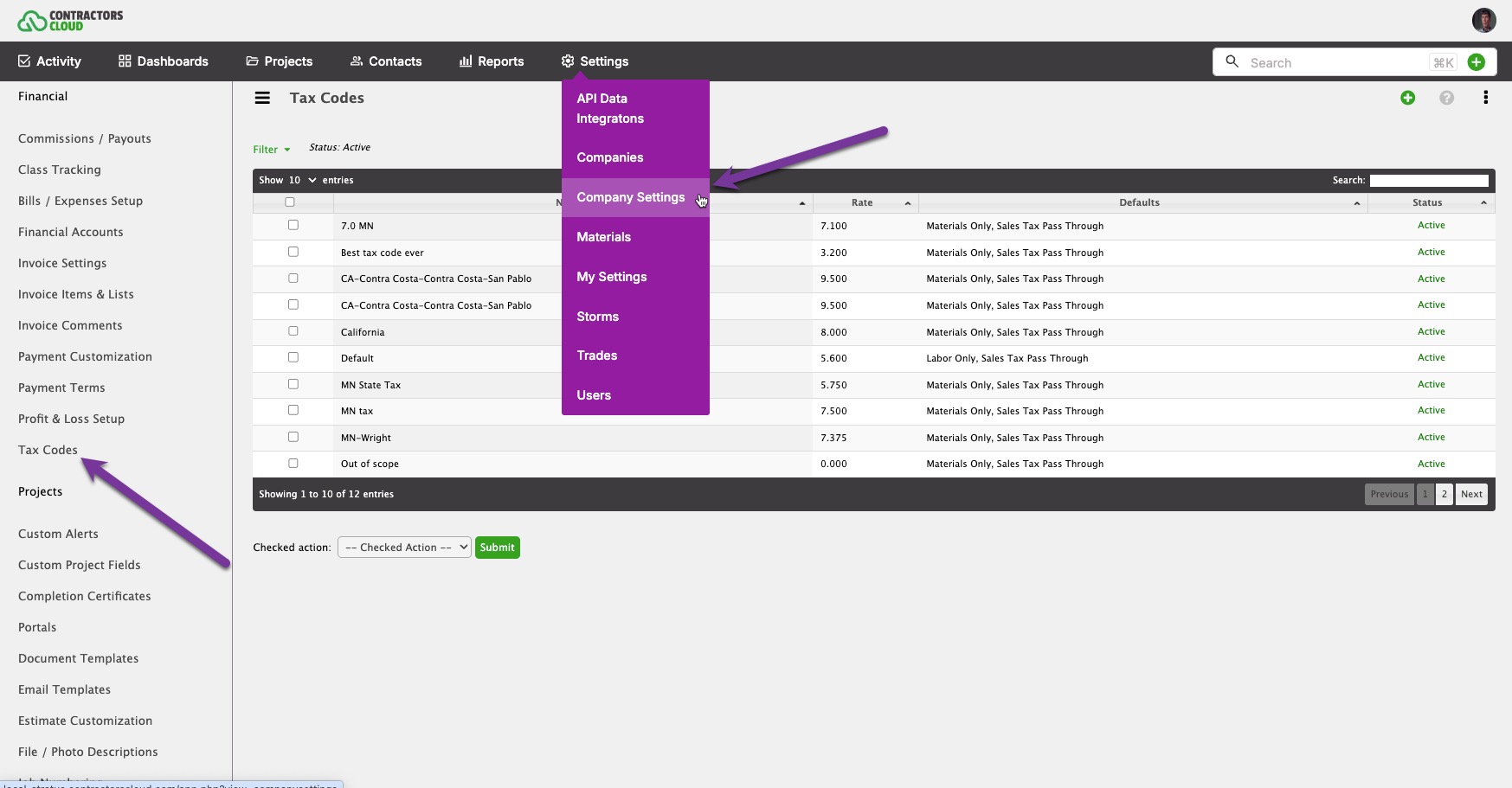Open Email Templates sidebar link
Image resolution: width=1512 pixels, height=788 pixels.
coord(65,689)
